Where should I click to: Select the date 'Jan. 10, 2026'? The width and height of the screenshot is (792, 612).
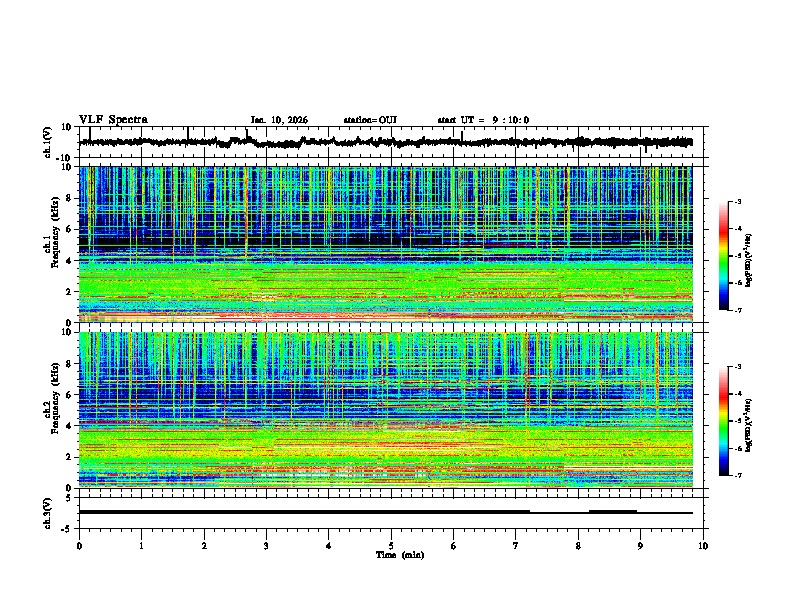(x=279, y=120)
